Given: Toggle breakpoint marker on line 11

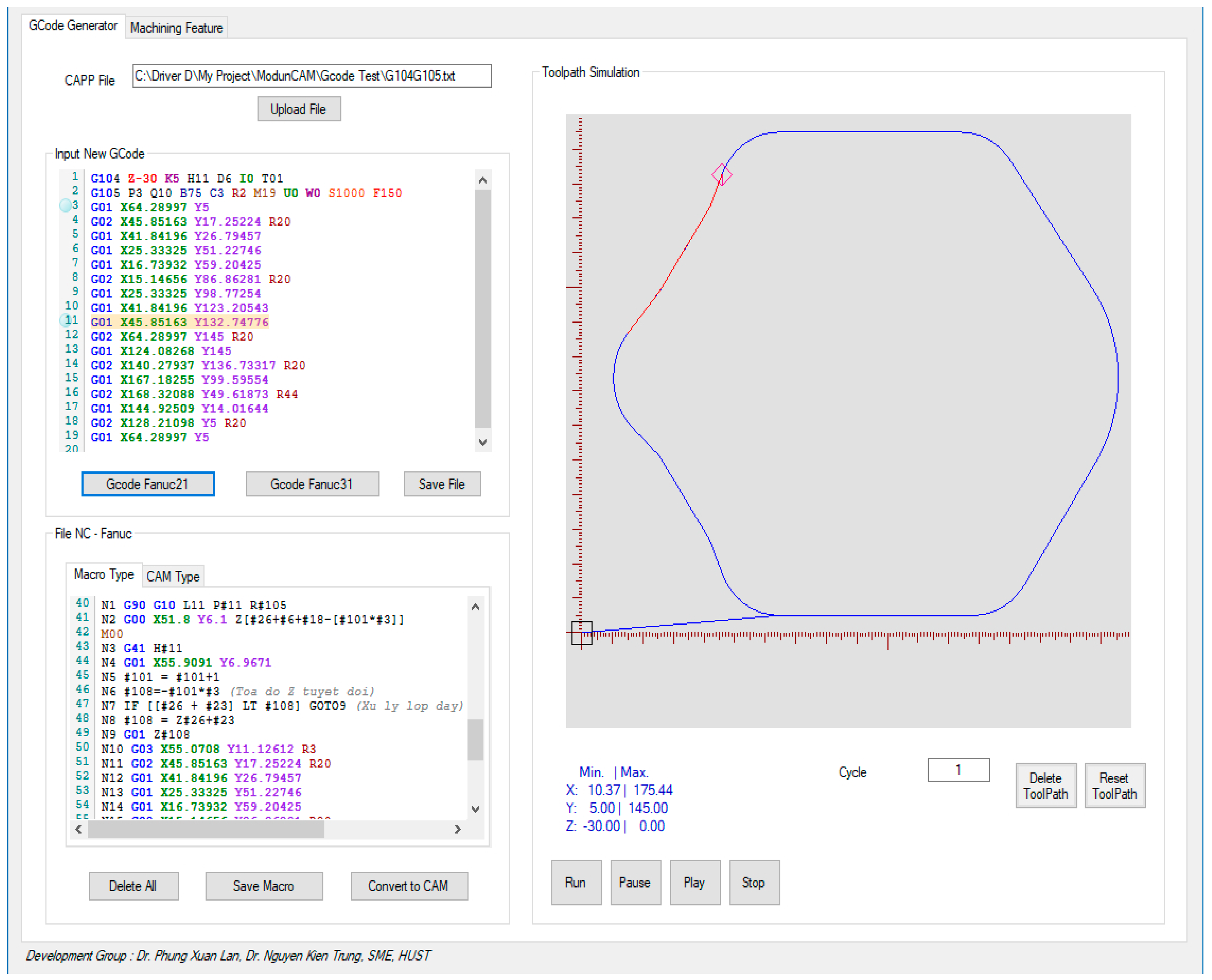Looking at the screenshot, I should (65, 321).
